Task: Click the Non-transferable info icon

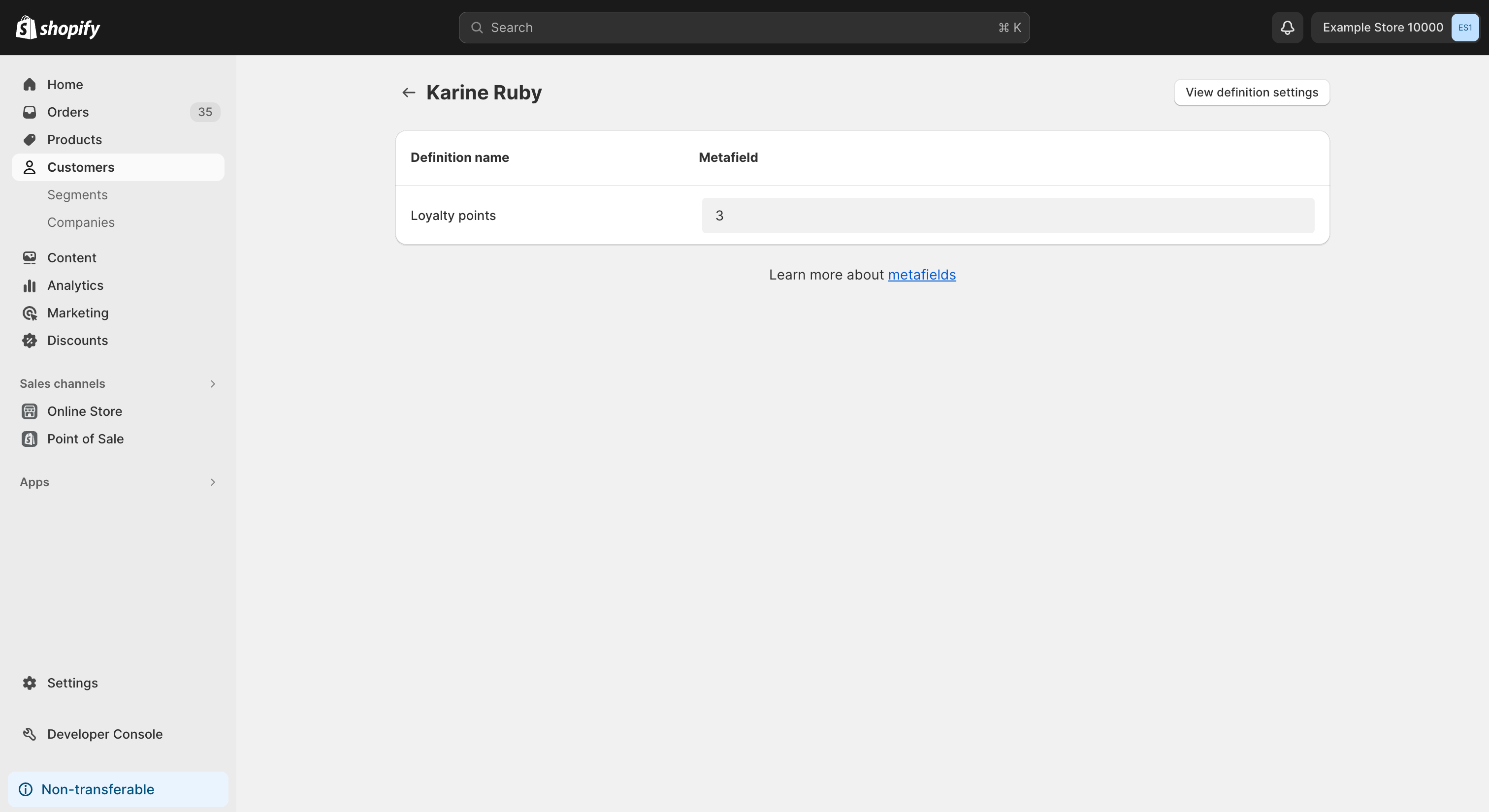Action: point(26,789)
